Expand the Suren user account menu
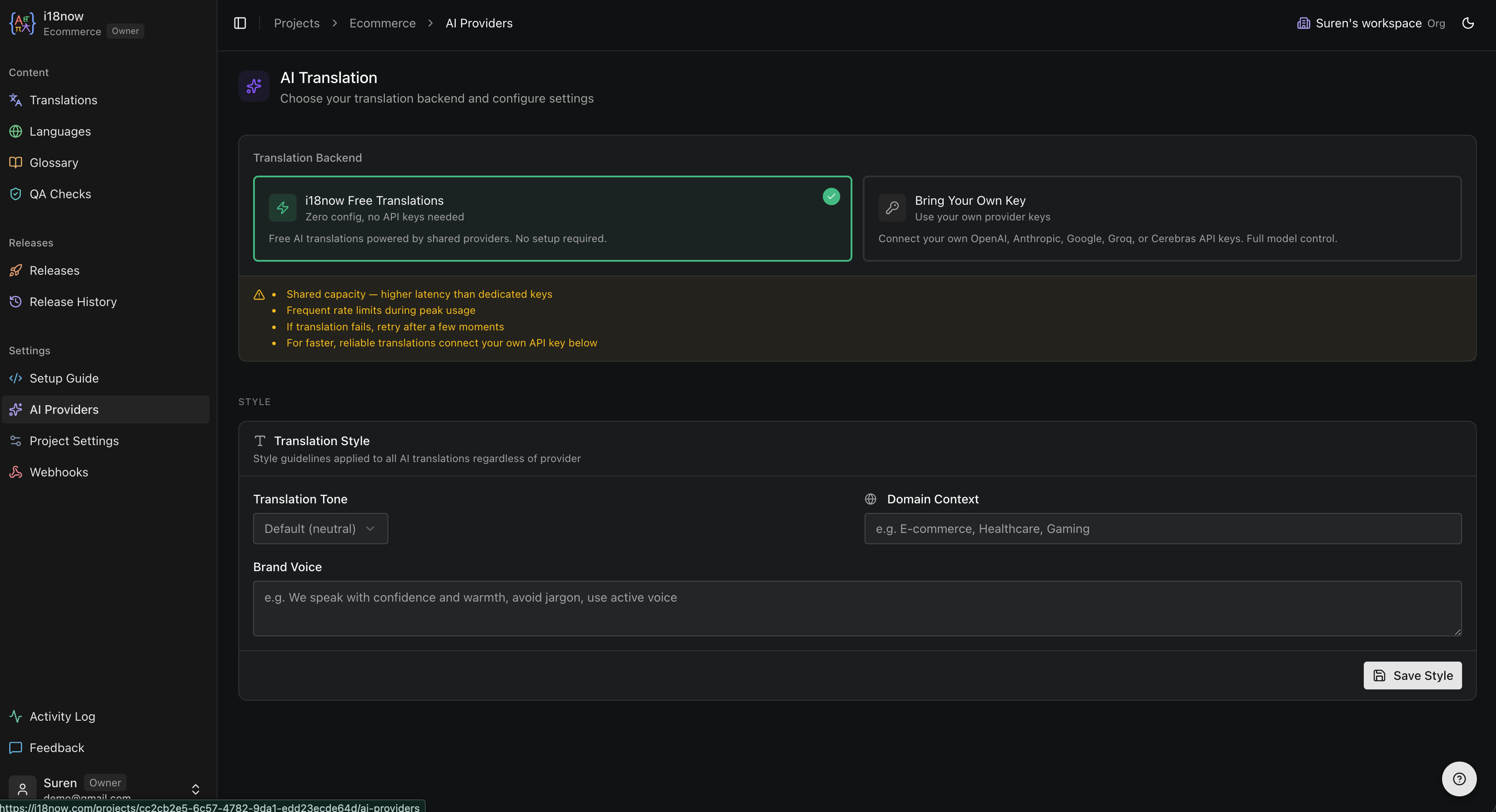Image resolution: width=1496 pixels, height=812 pixels. click(195, 789)
